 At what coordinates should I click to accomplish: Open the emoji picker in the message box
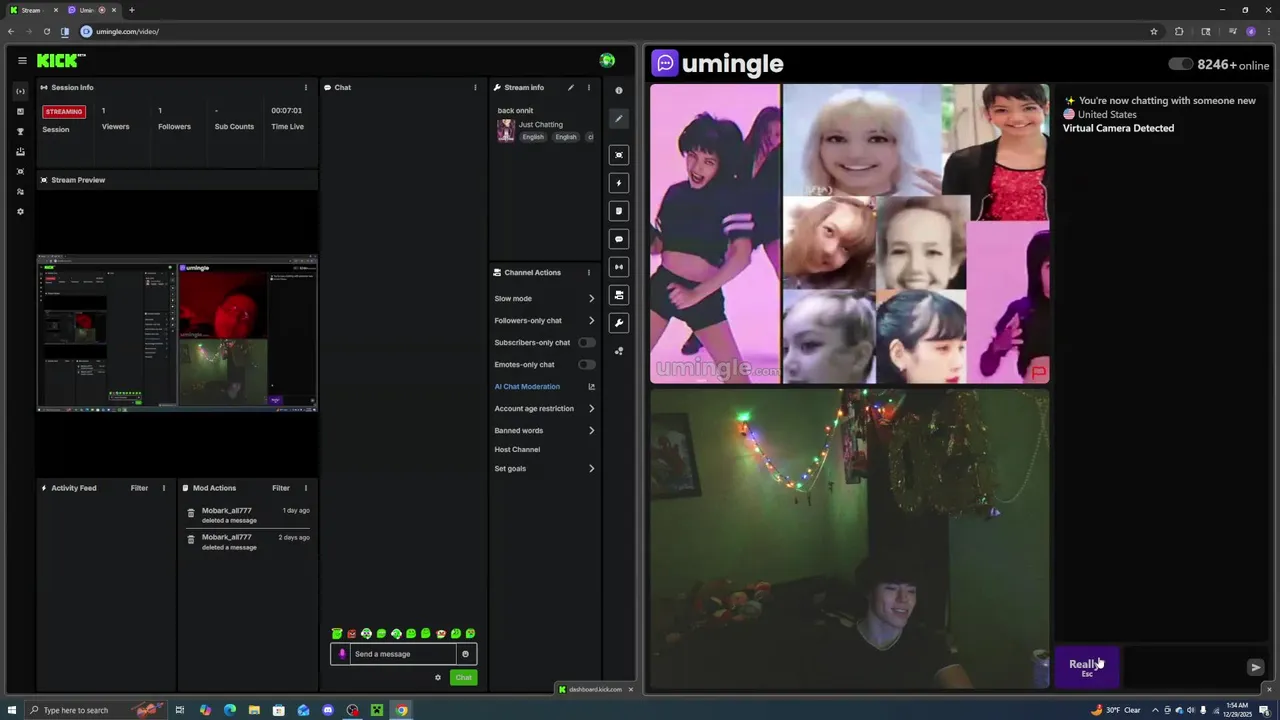click(x=465, y=654)
